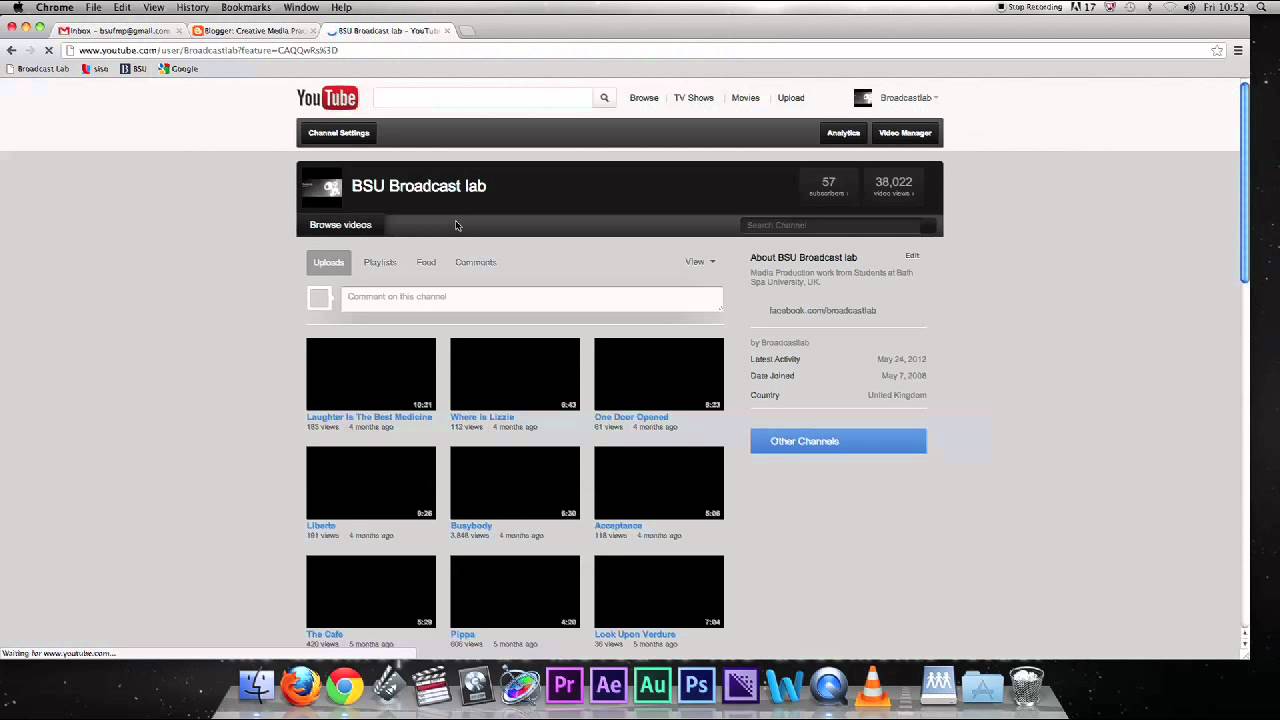Click the browser back arrow

tap(11, 50)
